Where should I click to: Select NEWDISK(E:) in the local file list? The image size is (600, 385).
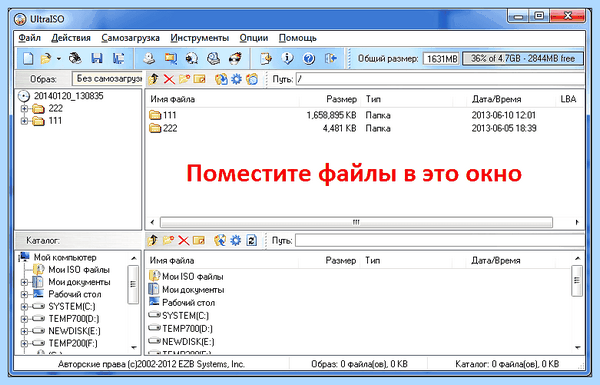pyautogui.click(x=181, y=341)
